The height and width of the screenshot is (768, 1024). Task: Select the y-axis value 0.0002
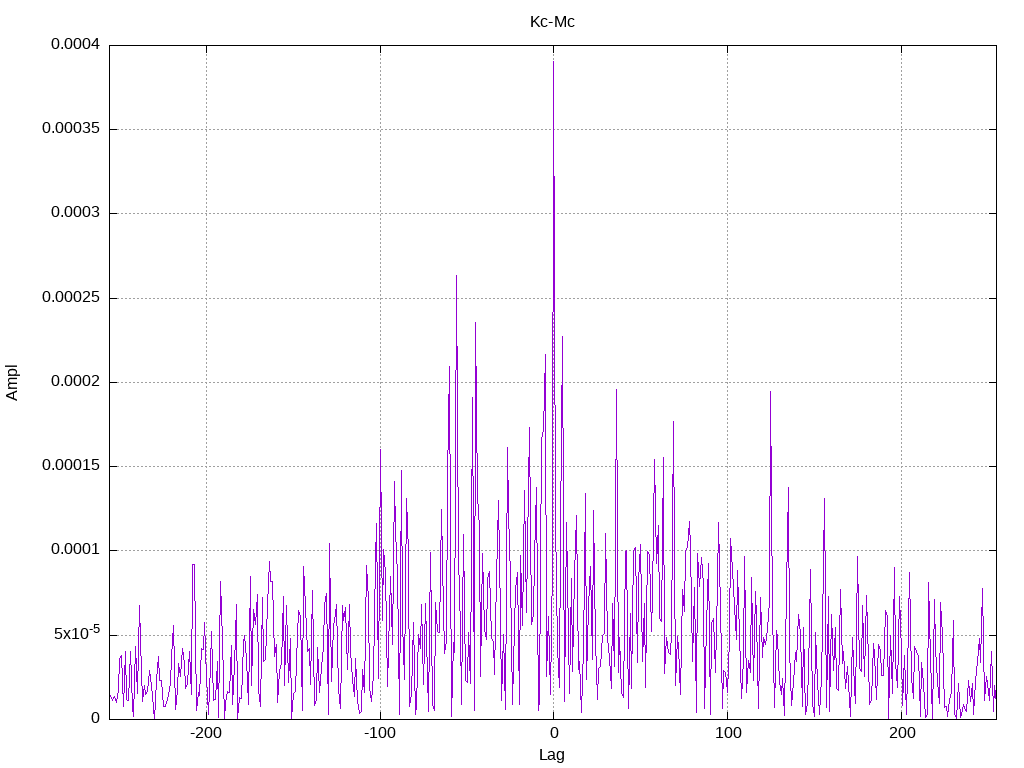(x=76, y=382)
